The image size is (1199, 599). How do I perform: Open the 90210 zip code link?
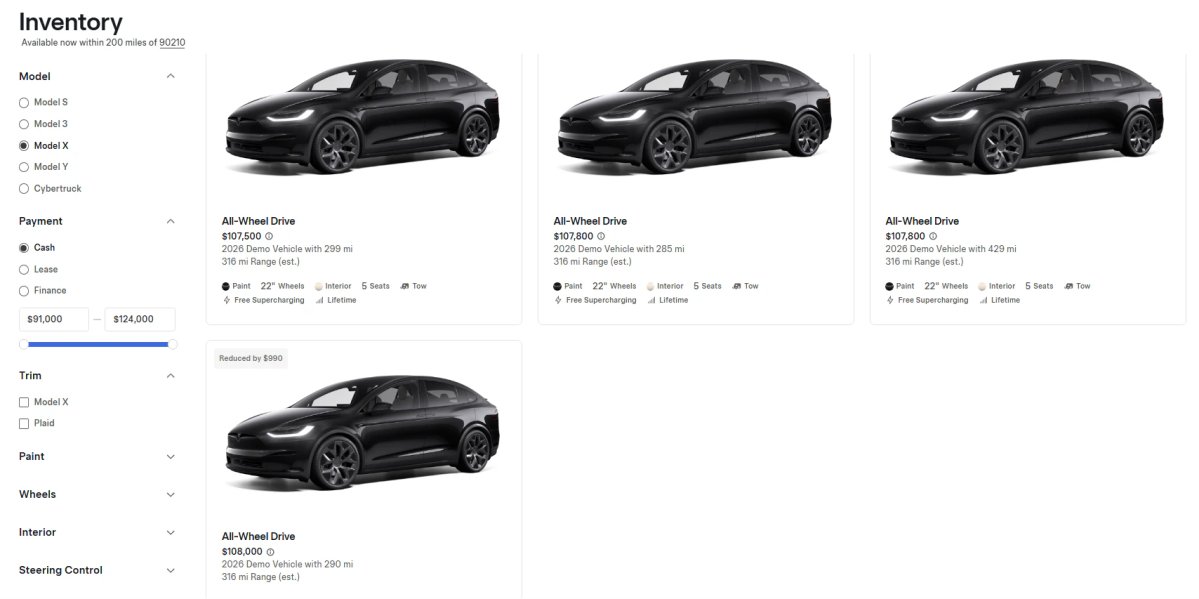(x=172, y=43)
